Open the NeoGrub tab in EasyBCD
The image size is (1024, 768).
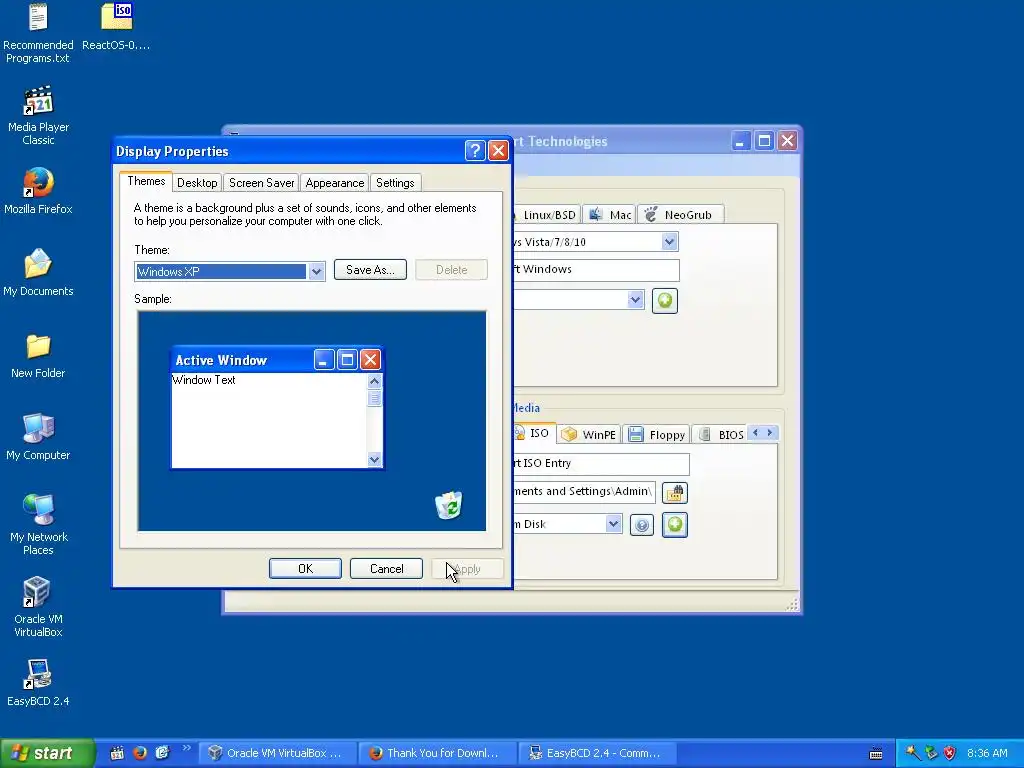click(679, 215)
